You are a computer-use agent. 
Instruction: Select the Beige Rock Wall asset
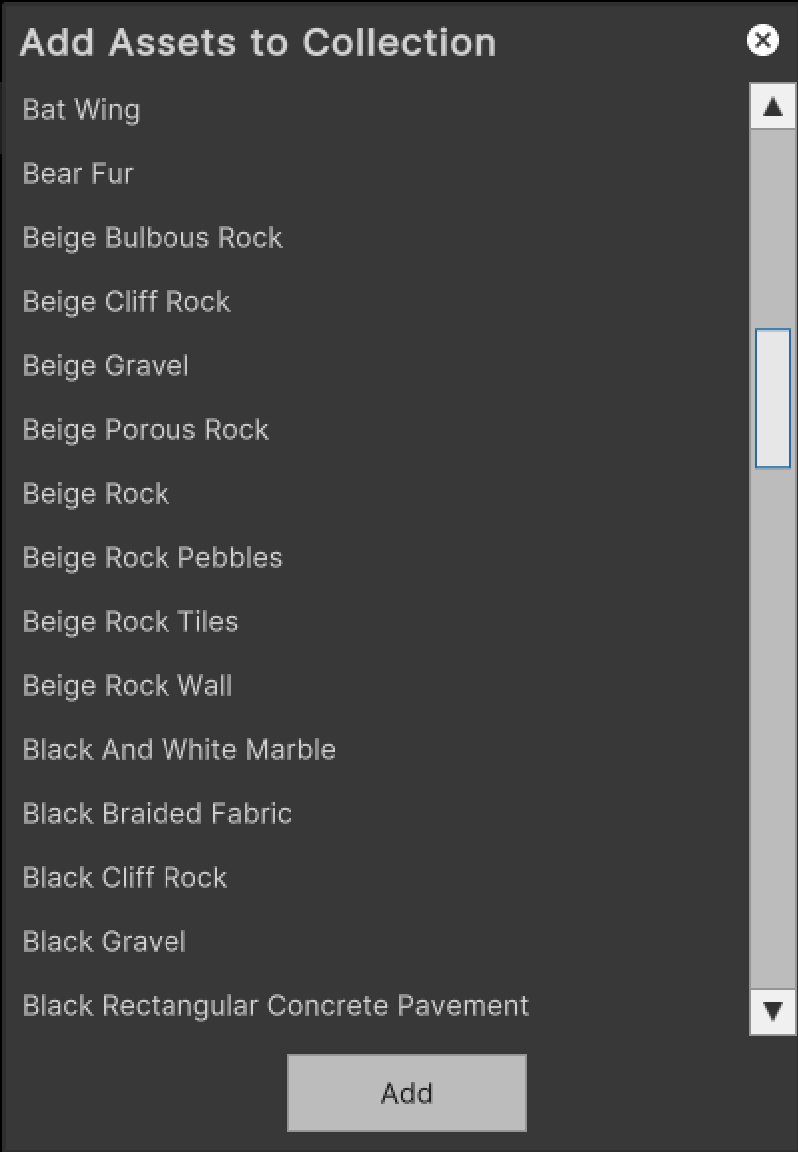126,686
